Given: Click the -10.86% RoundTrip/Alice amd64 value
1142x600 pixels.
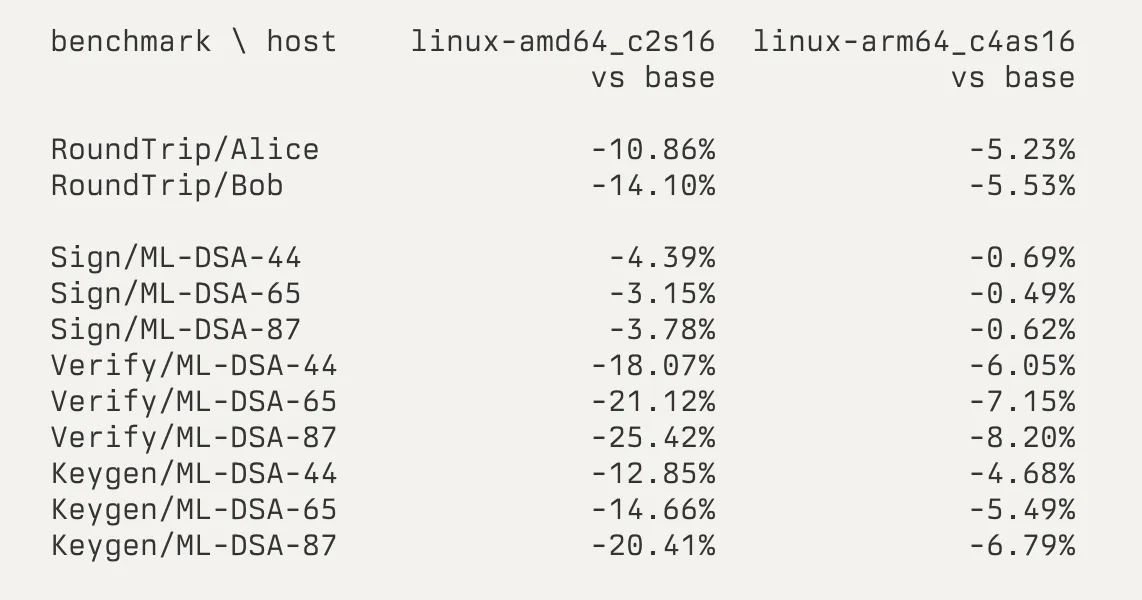Looking at the screenshot, I should [x=653, y=150].
